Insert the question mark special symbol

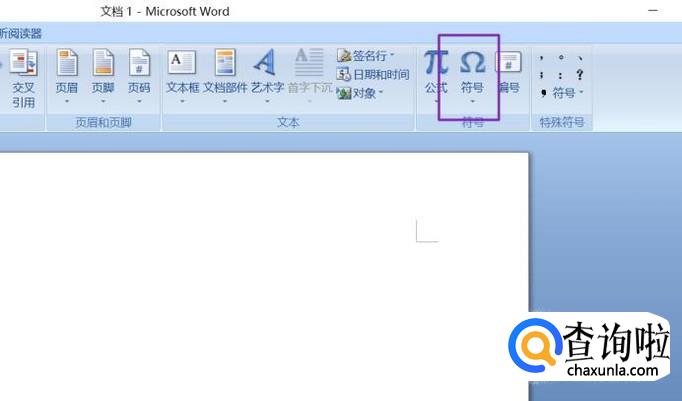click(x=579, y=75)
